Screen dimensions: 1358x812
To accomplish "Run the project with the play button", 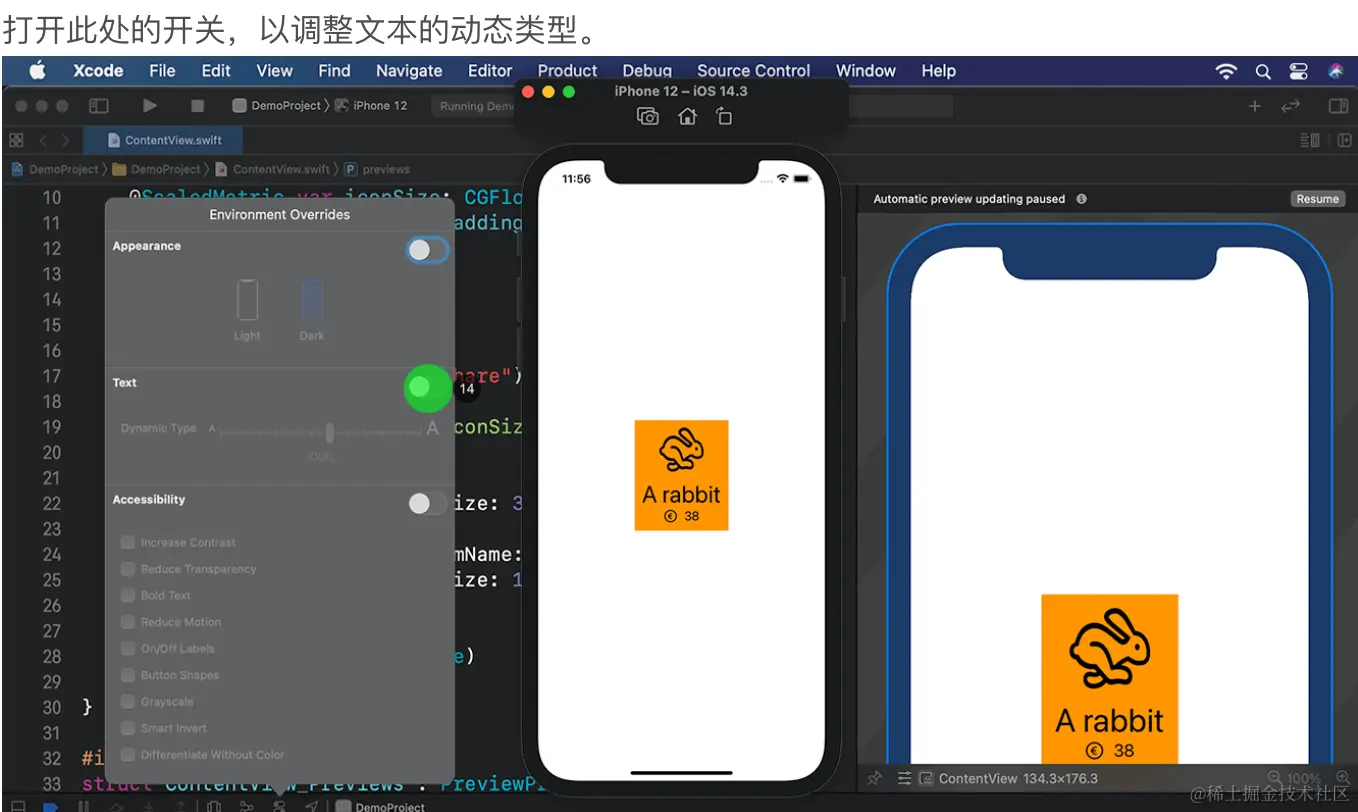I will click(150, 105).
